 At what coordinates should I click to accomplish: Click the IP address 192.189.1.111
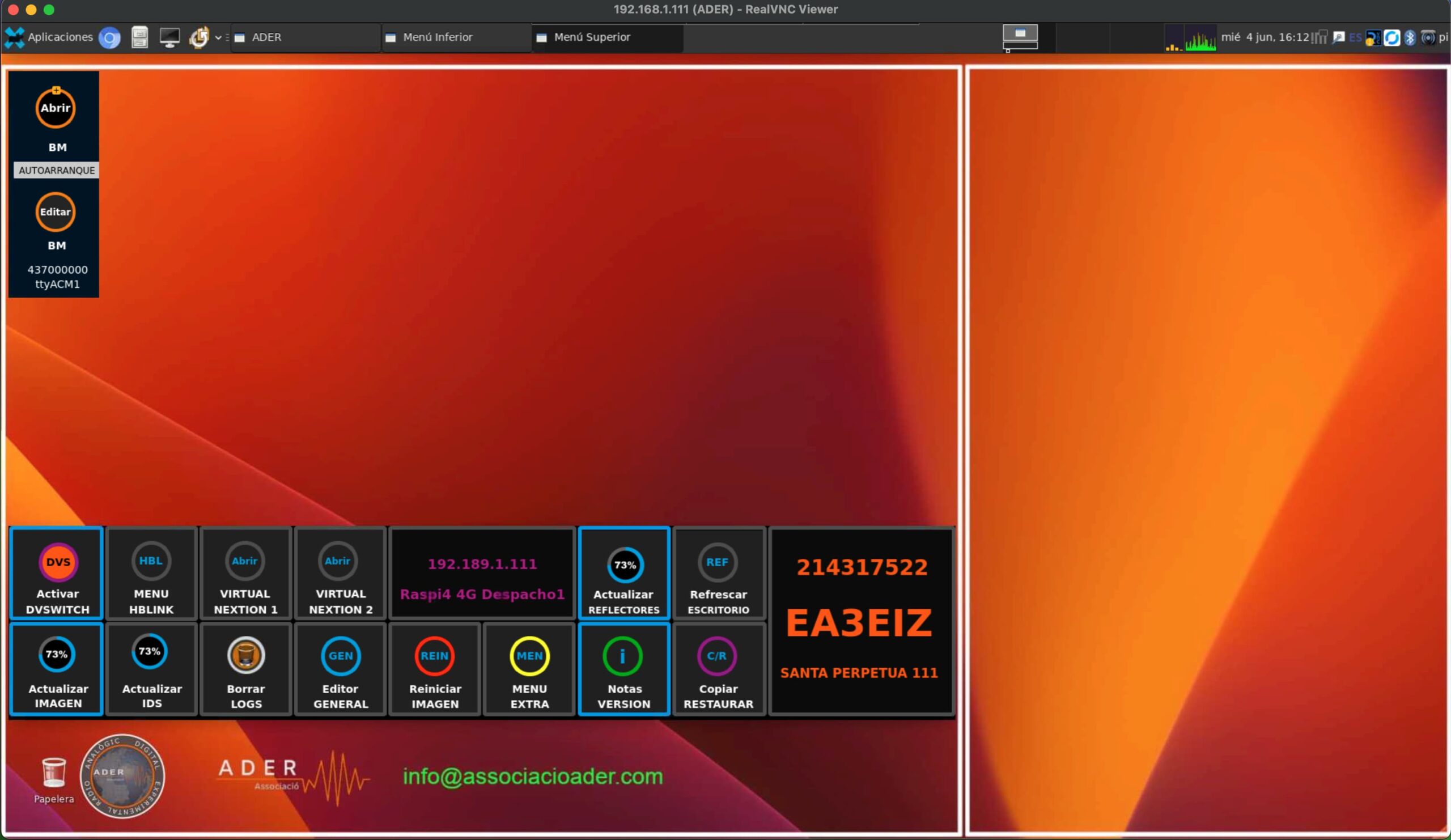[x=482, y=563]
